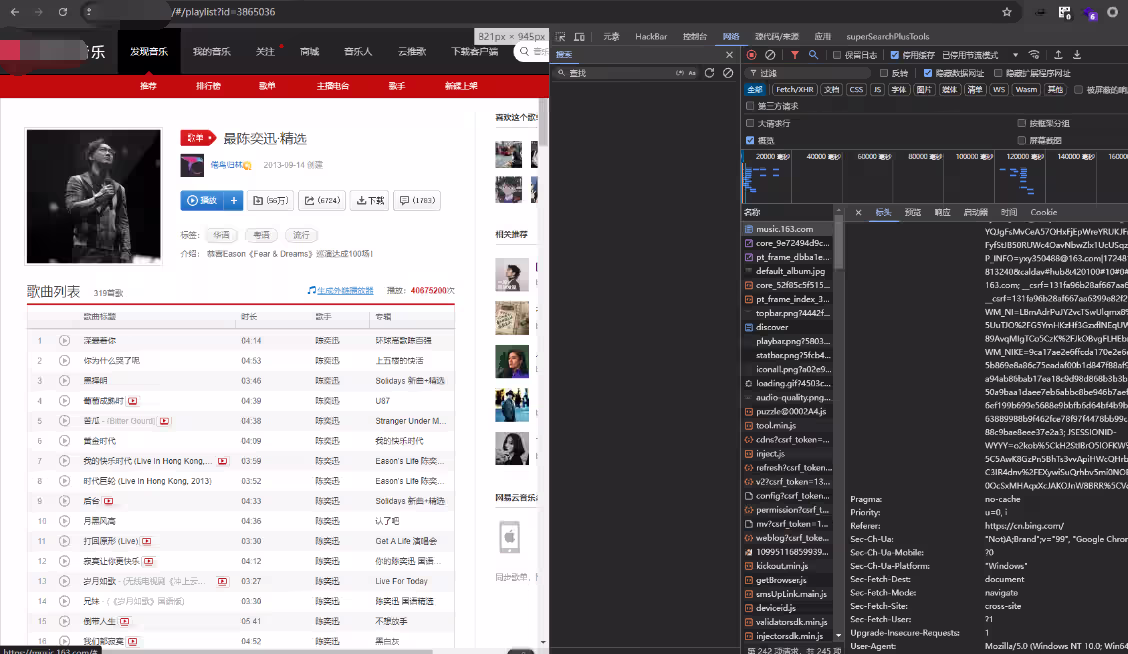This screenshot has height=654, width=1128.
Task: Clear the network log with the clear icon
Action: [770, 55]
